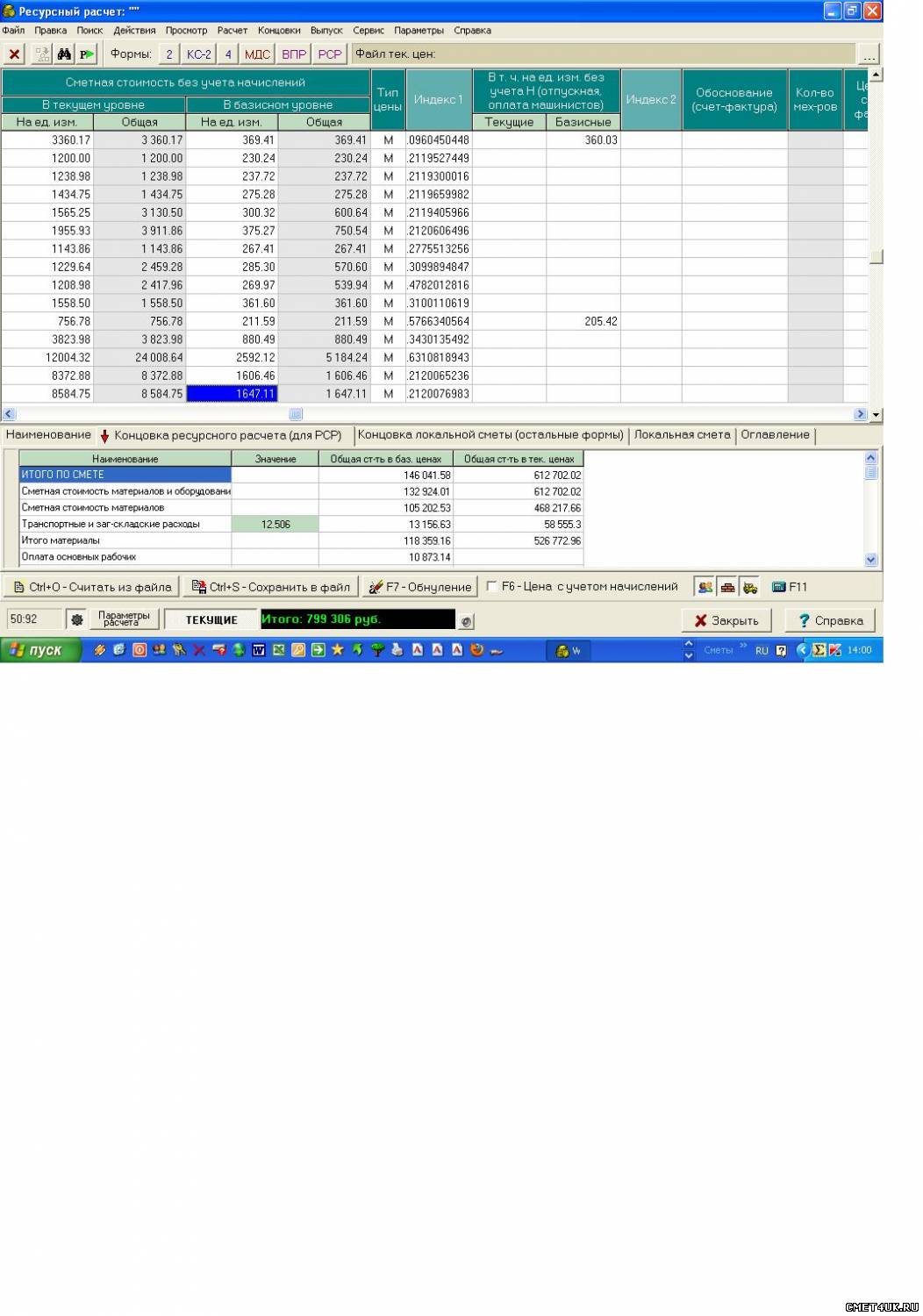This screenshot has width=923, height=1316.
Task: Select the КС-2 form button
Action: pyautogui.click(x=199, y=54)
